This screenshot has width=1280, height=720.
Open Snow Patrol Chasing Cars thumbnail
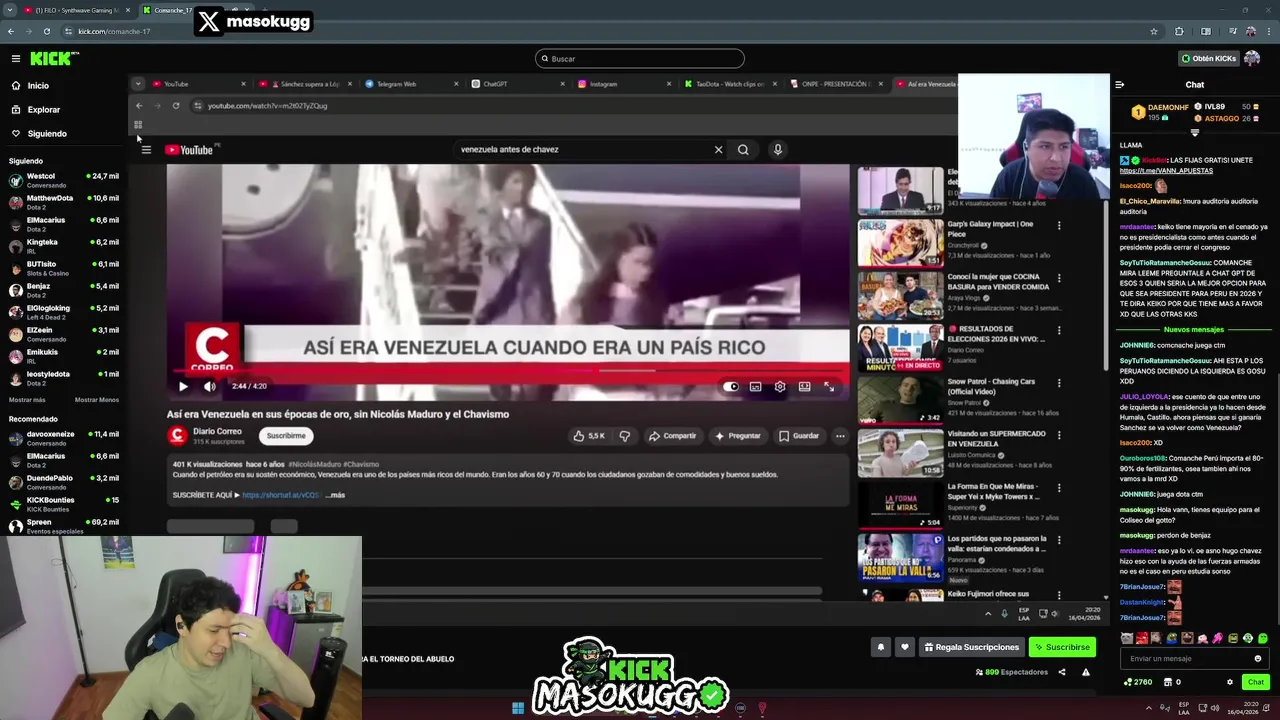coord(900,399)
